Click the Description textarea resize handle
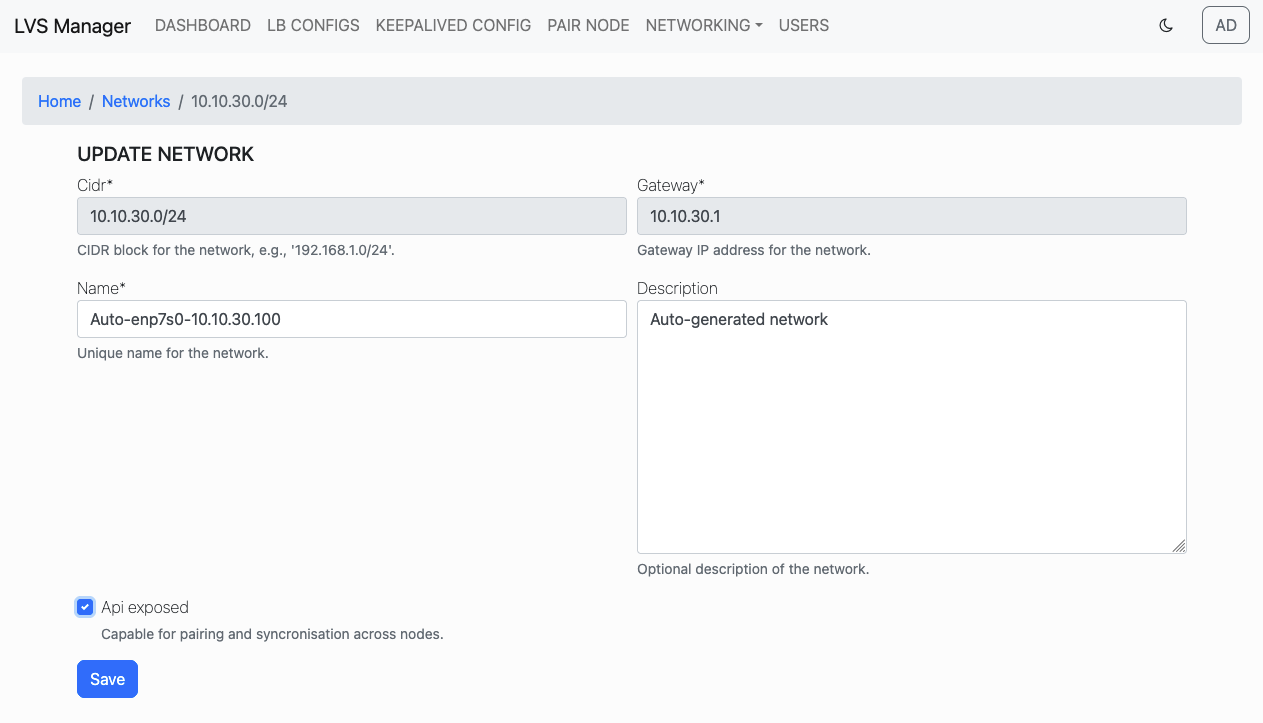The width and height of the screenshot is (1263, 723). [1179, 546]
